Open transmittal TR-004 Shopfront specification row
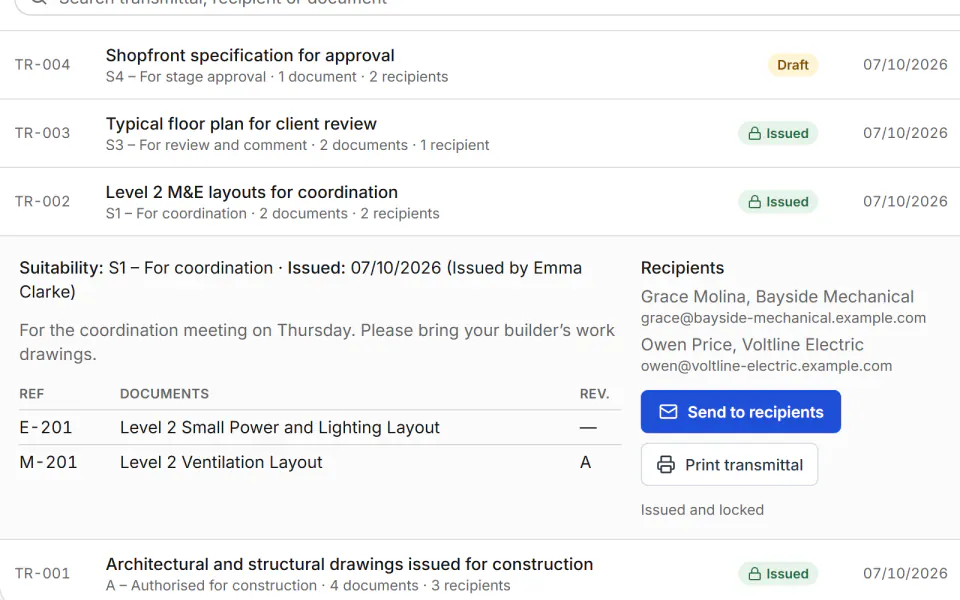 click(x=480, y=65)
